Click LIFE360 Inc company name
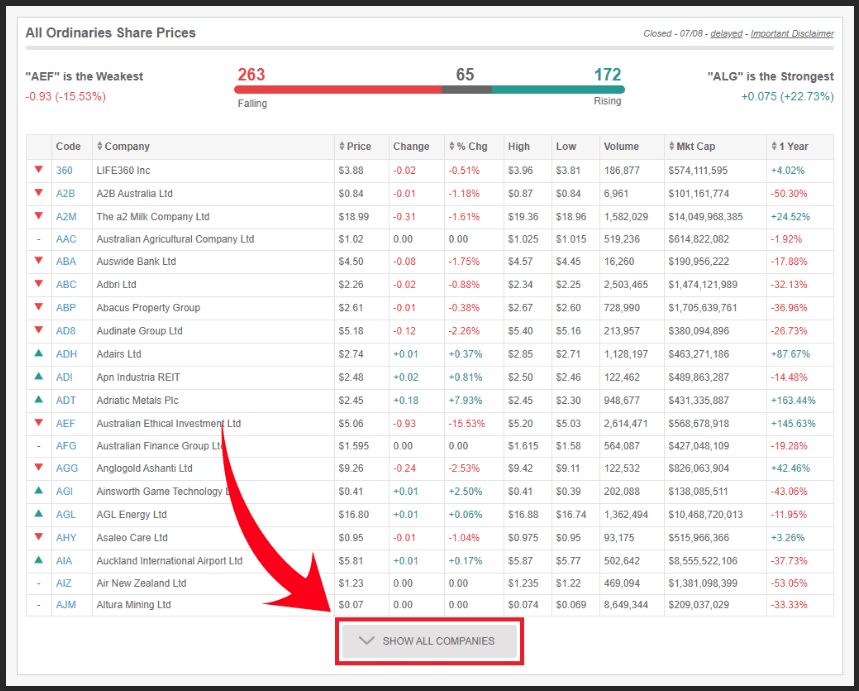Screen dimensions: 859x691 (123, 170)
